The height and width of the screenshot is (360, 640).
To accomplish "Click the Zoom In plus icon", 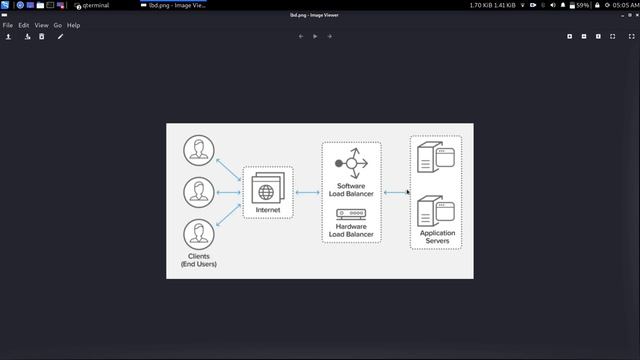I will (x=569, y=36).
